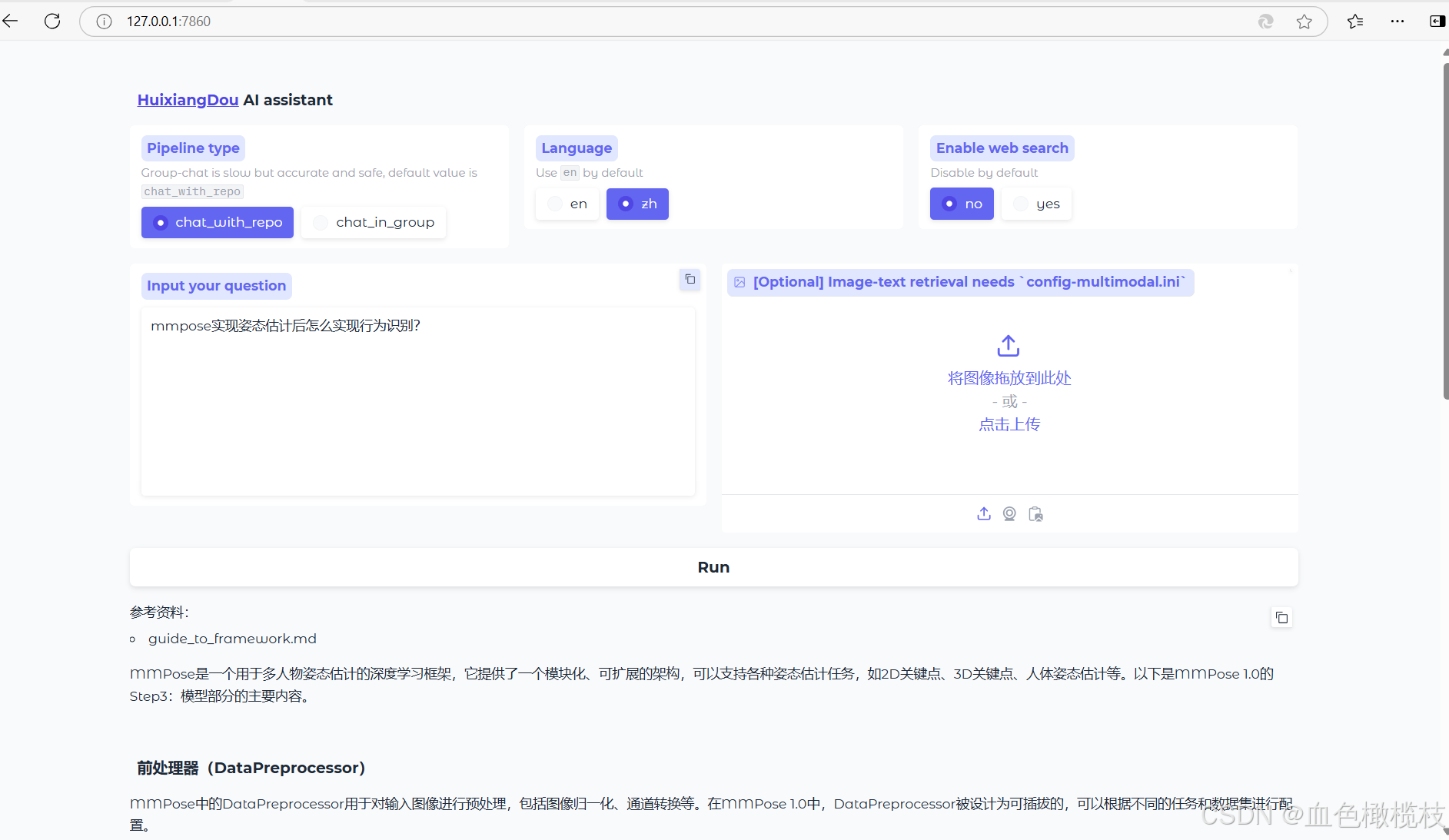
Task: Click the 前处理器 (DataPreprocessor) heading
Action: (251, 768)
